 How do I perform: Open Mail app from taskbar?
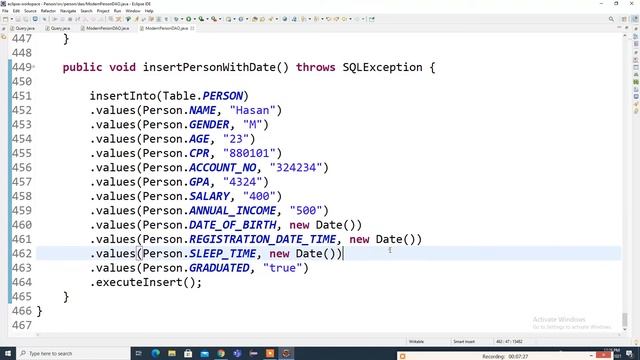(204, 353)
